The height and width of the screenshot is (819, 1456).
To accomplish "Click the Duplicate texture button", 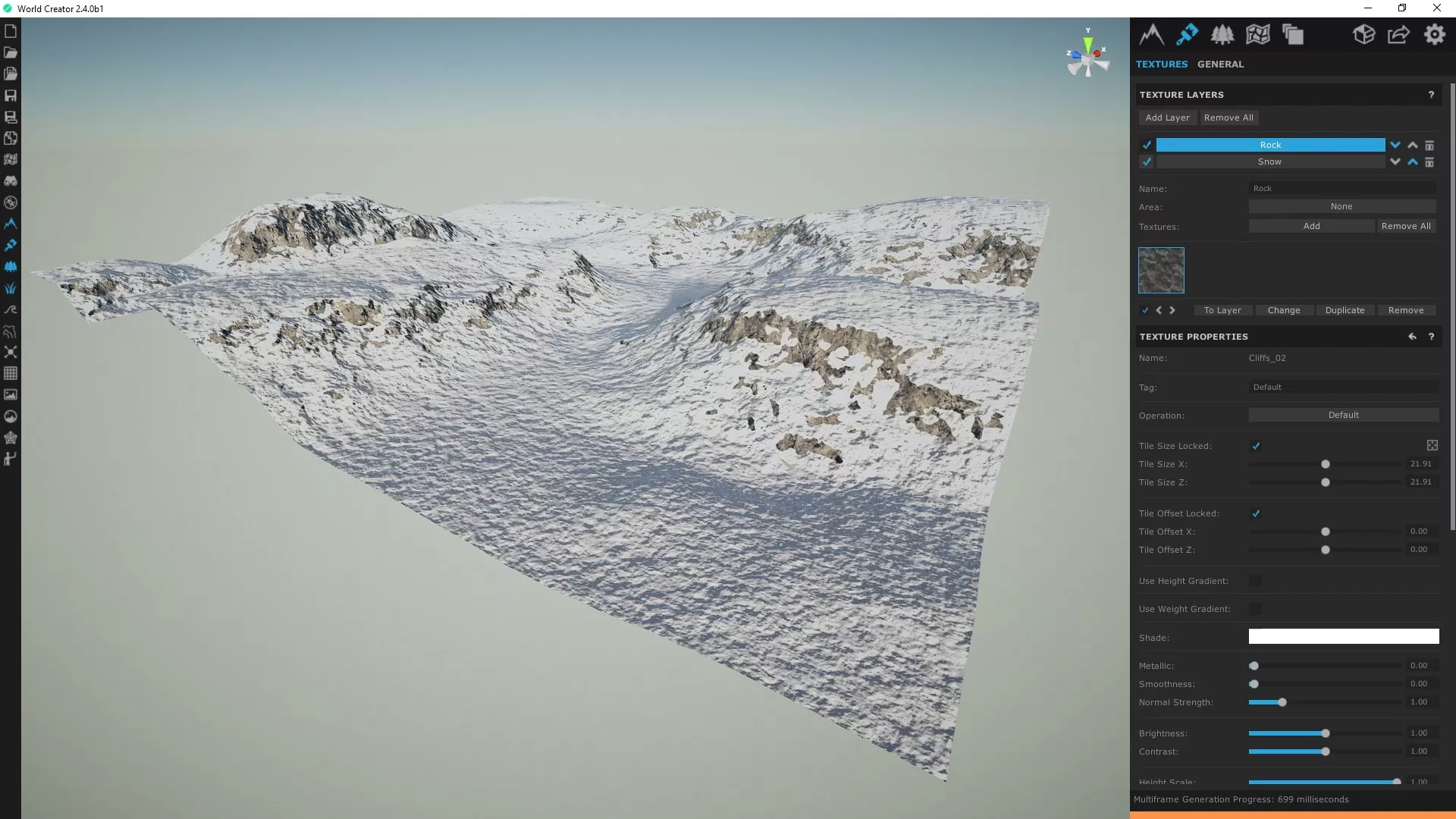I will pyautogui.click(x=1345, y=310).
